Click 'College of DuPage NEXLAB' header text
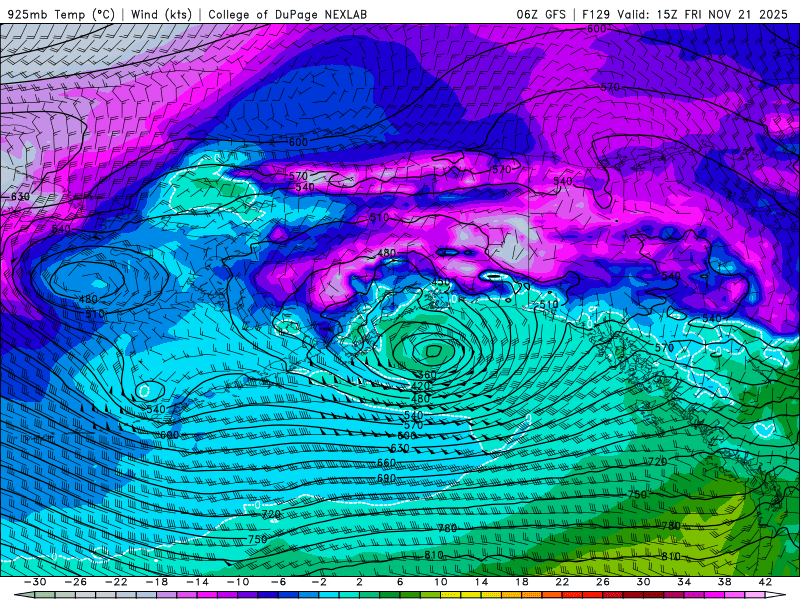This screenshot has height=600, width=800. coord(287,15)
